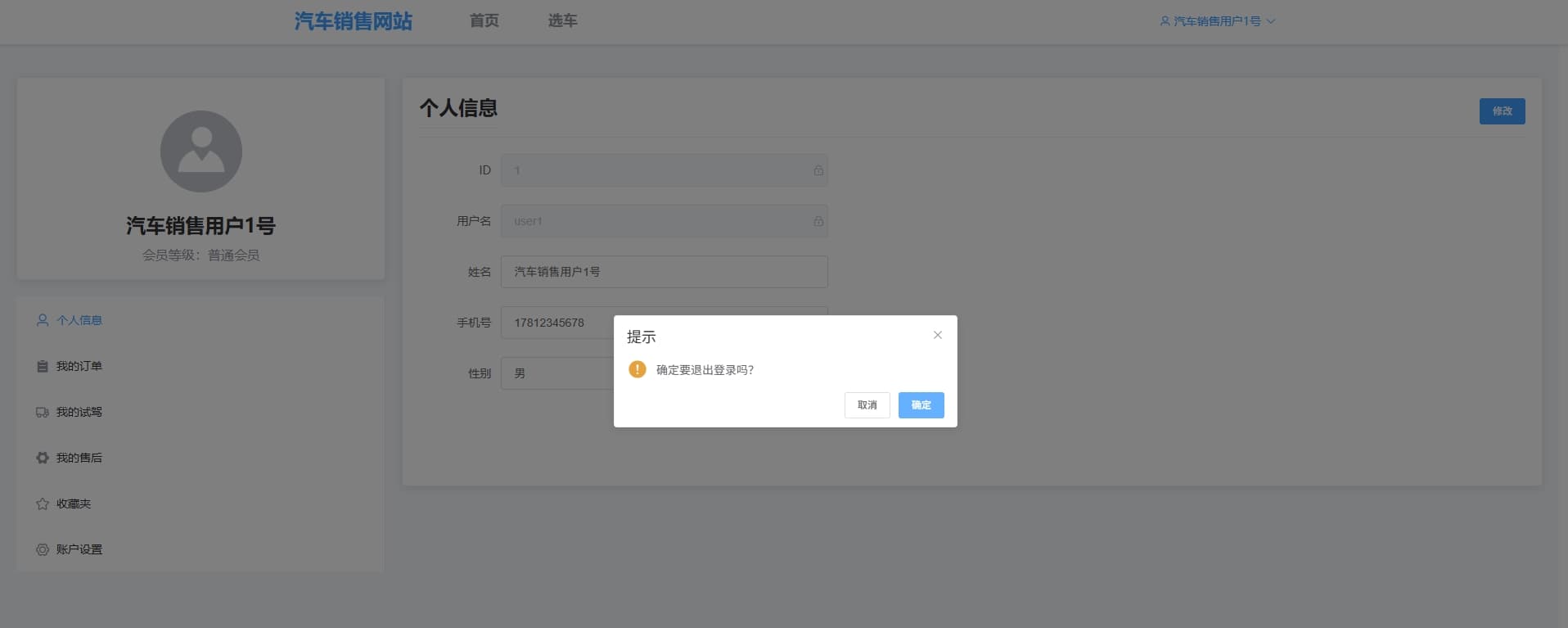
Task: Click the 确定 button in logout dialog
Action: point(921,405)
